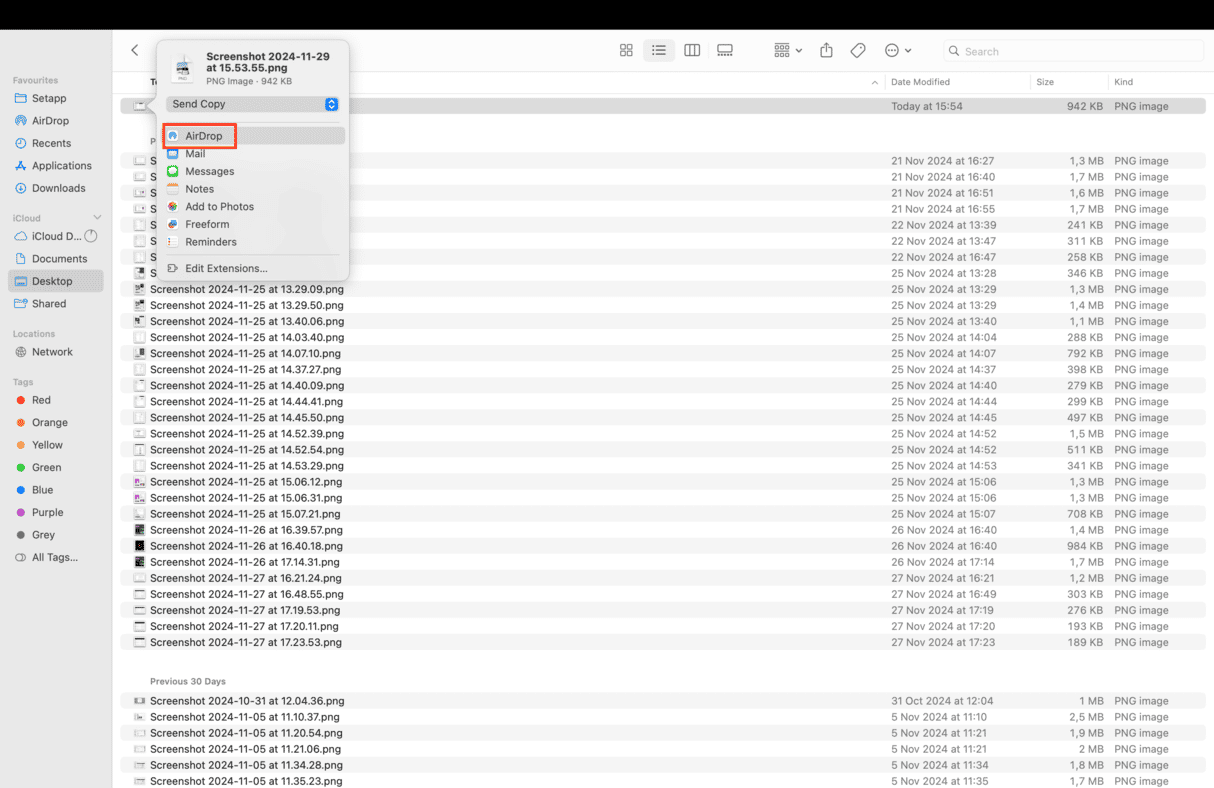This screenshot has width=1214, height=788.
Task: Click the Search field
Action: coord(1073,51)
